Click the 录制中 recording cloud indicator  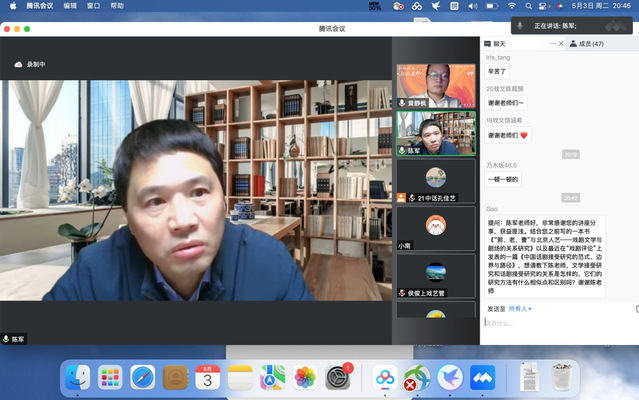point(30,64)
